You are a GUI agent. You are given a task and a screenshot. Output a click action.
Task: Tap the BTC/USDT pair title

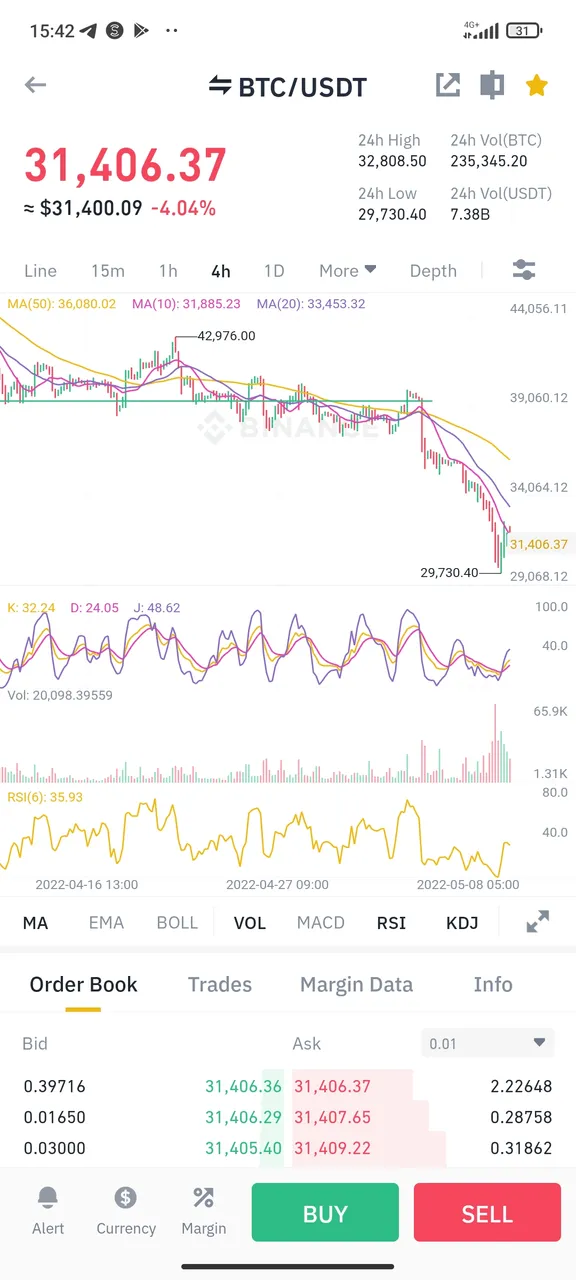[x=302, y=87]
